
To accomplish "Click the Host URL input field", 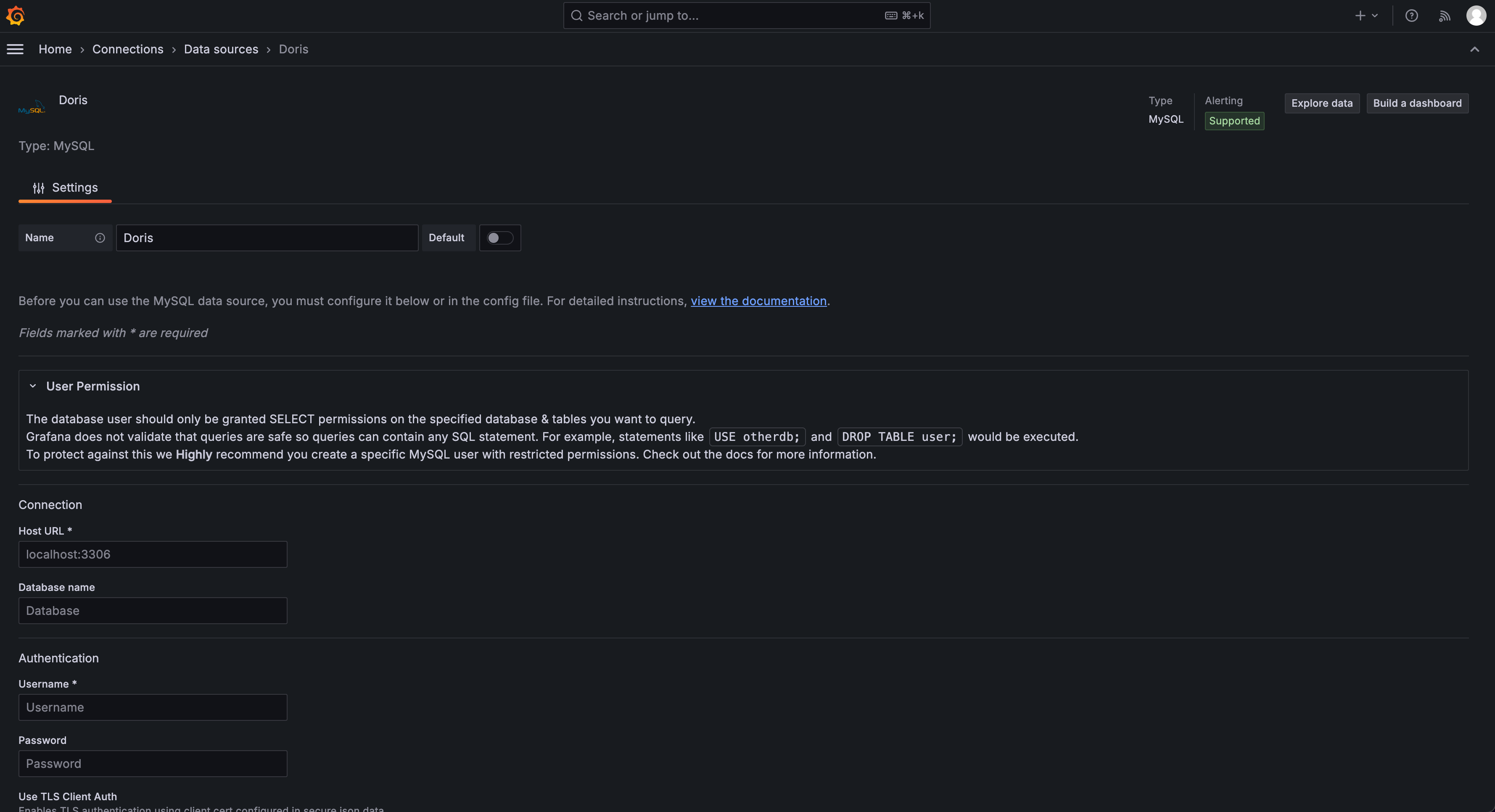I will [x=153, y=554].
